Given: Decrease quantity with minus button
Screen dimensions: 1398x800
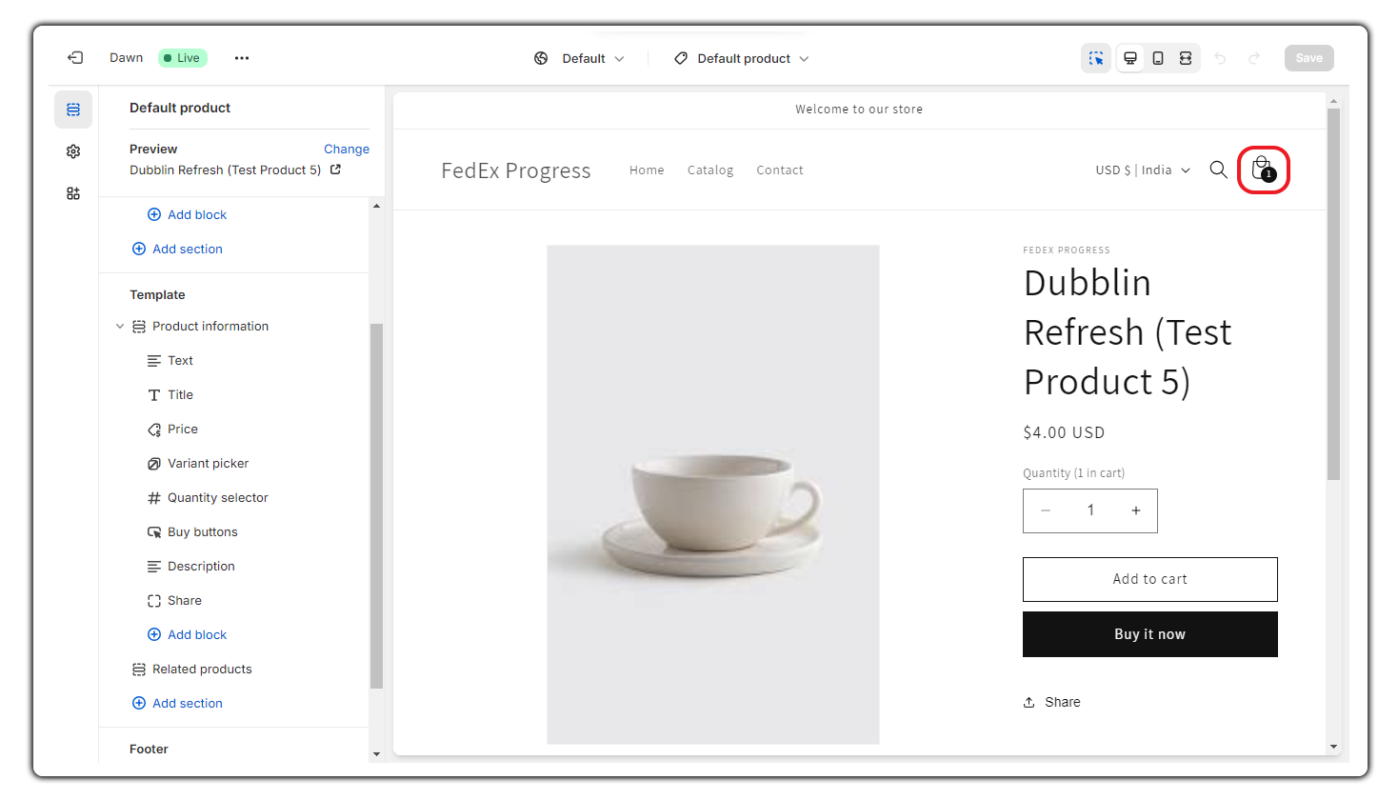Looking at the screenshot, I should pyautogui.click(x=1046, y=510).
